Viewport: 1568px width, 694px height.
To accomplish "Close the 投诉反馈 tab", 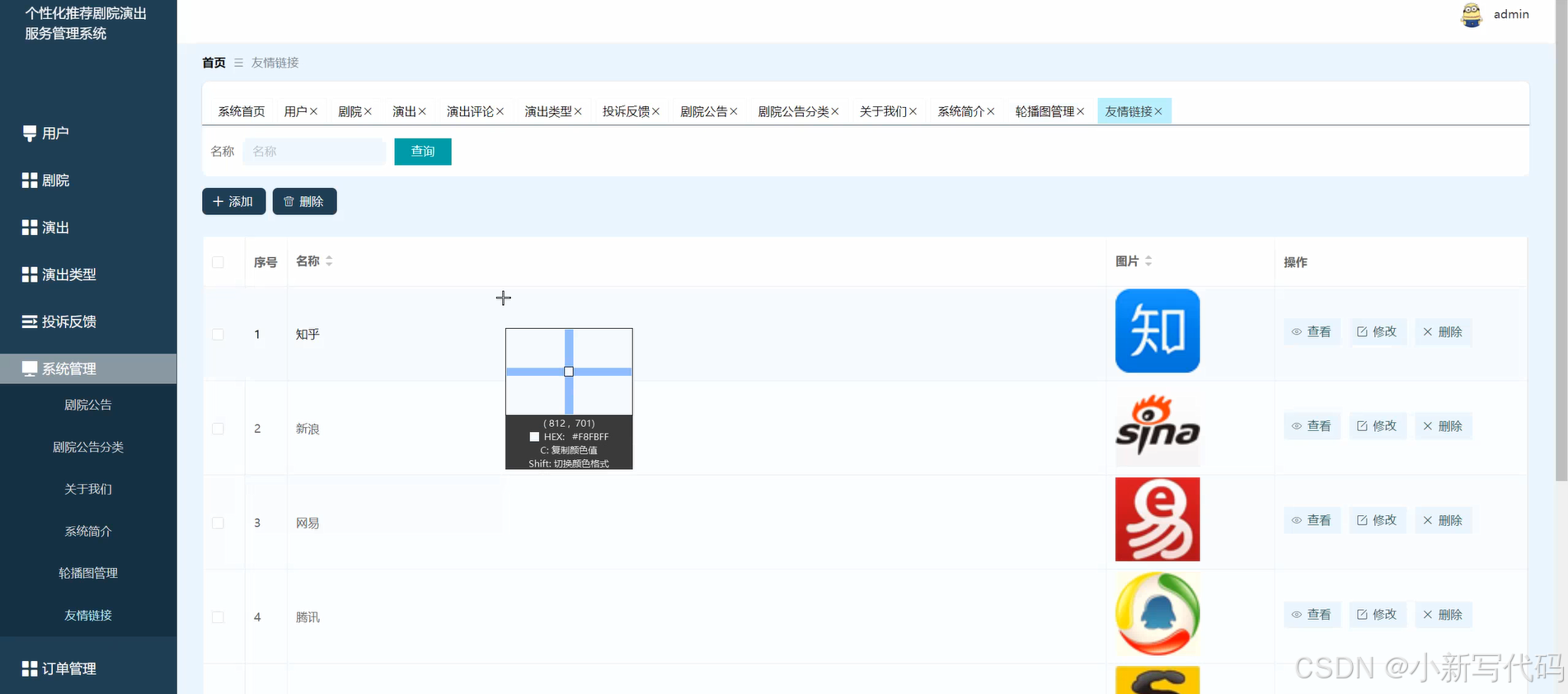I will point(655,111).
